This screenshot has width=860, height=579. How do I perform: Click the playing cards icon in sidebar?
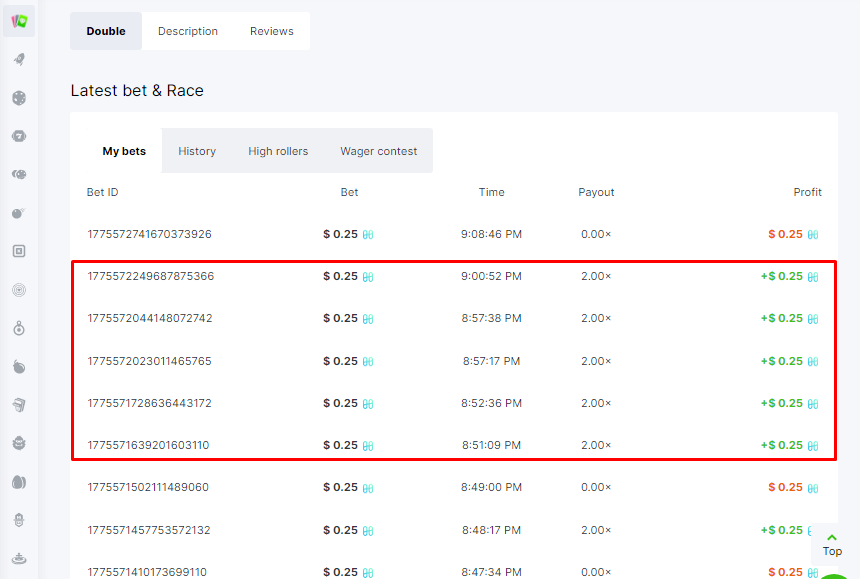(x=19, y=21)
